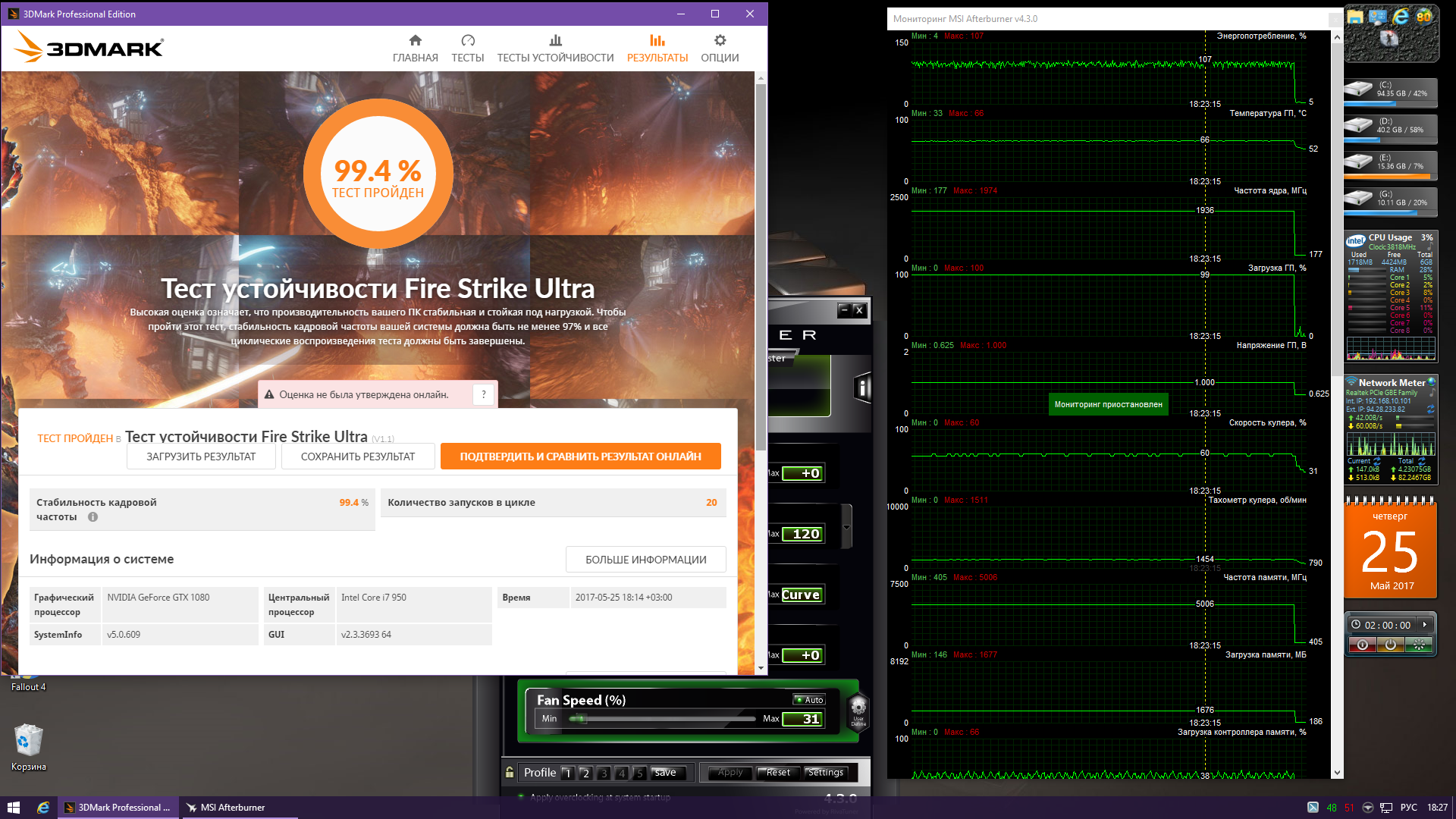1456x819 pixels.
Task: Toggle the fan speed Auto button
Action: tap(808, 699)
